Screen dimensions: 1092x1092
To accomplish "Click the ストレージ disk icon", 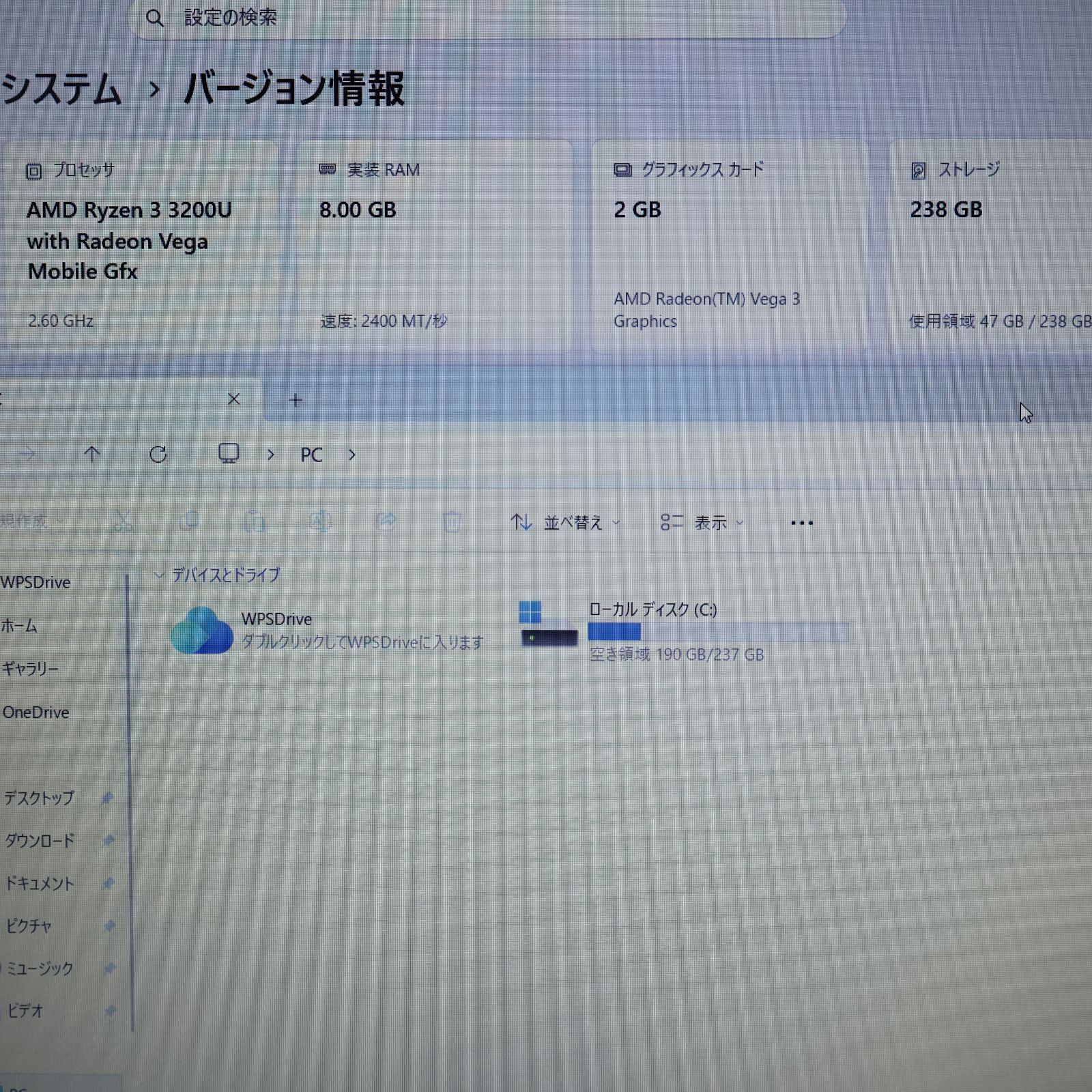I will click(x=919, y=171).
